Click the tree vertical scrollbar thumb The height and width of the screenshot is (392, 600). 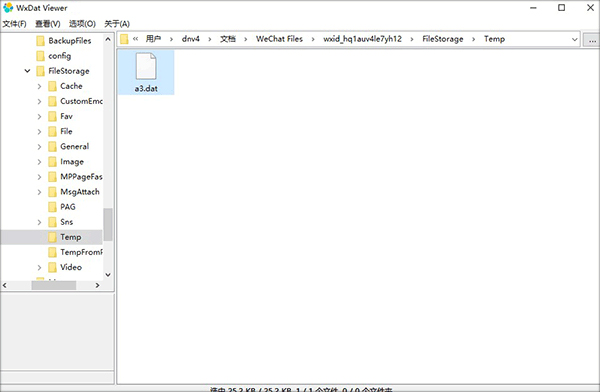tap(108, 225)
